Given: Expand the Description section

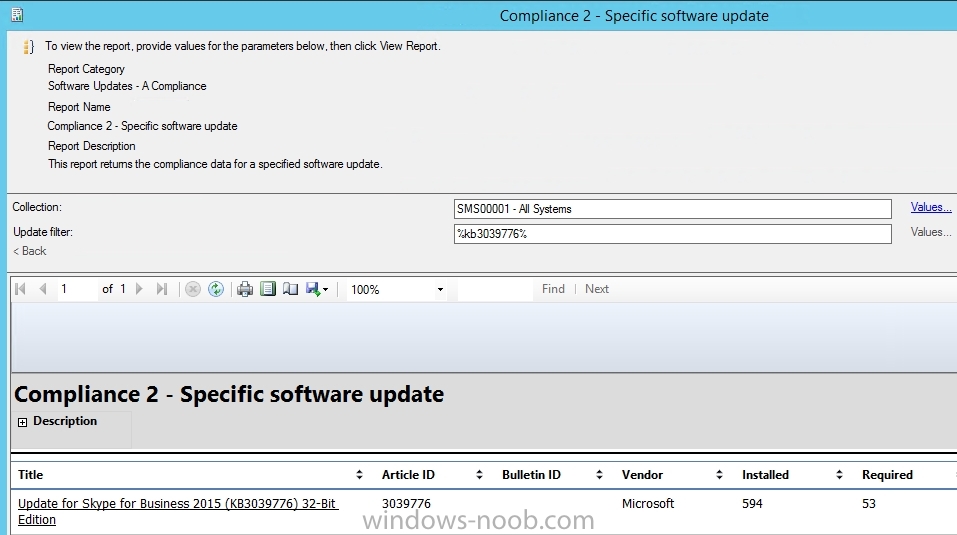Looking at the screenshot, I should tap(23, 422).
